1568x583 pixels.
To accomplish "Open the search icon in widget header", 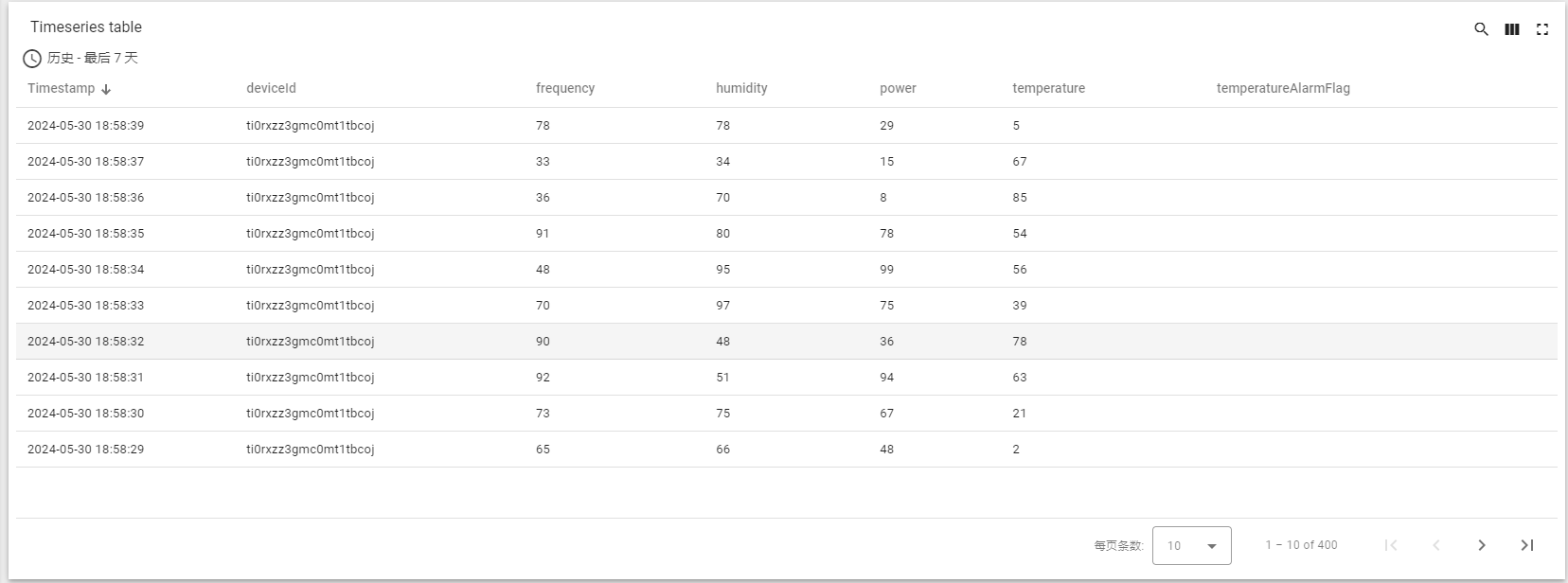I will (x=1482, y=29).
